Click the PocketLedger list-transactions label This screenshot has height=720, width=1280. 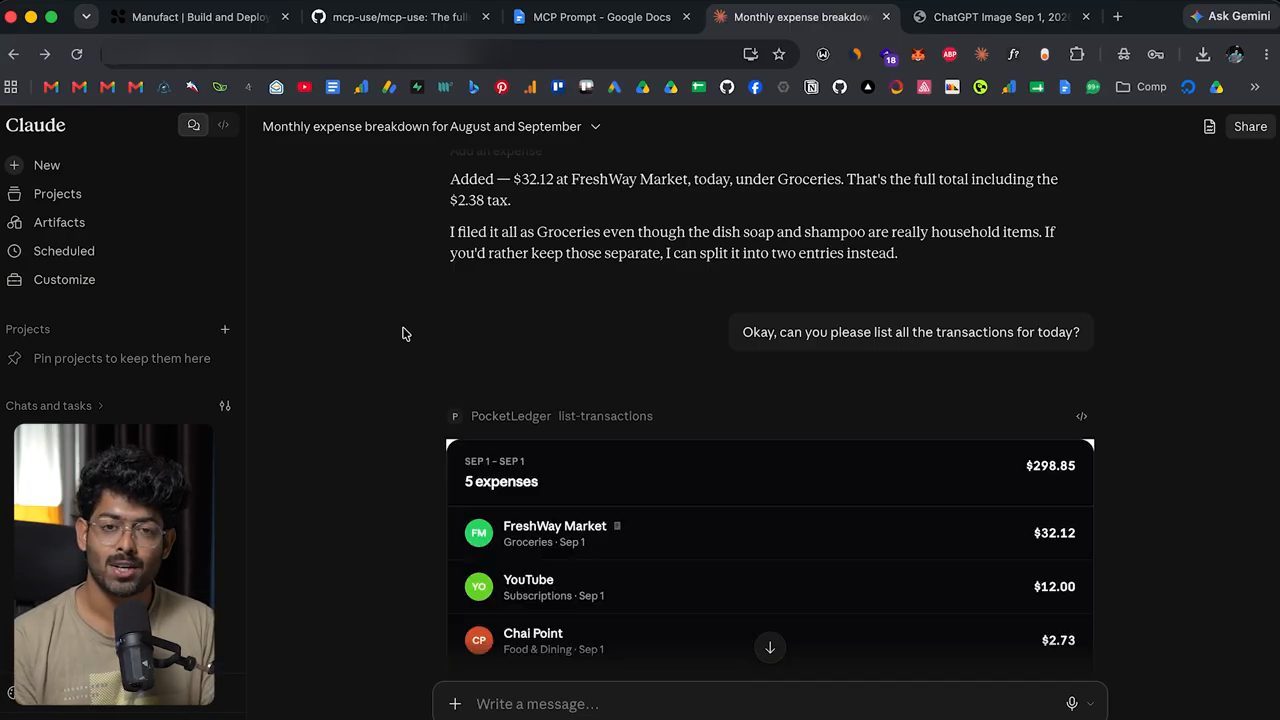point(562,416)
